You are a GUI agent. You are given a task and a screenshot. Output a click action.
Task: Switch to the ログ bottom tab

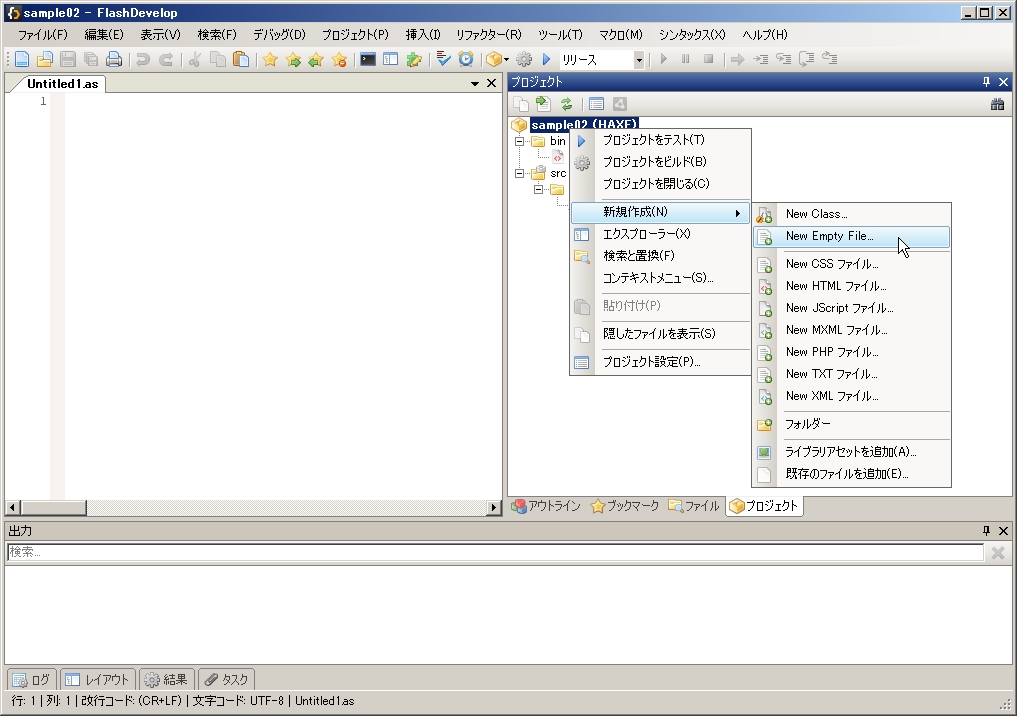[32, 680]
